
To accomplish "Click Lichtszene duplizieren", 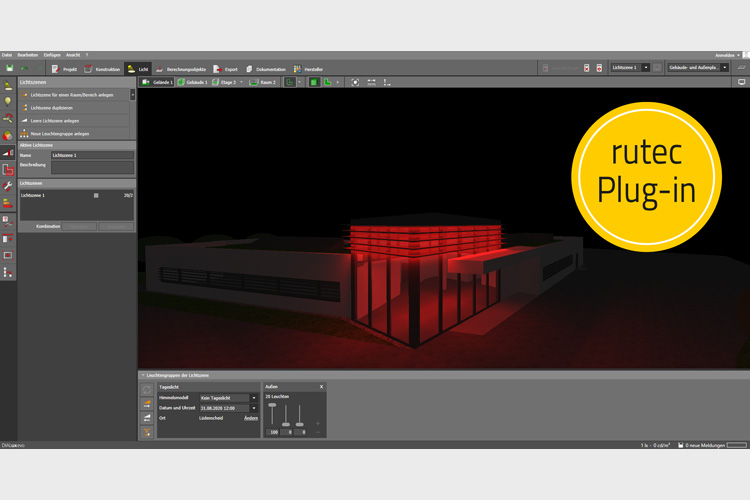I will (74, 108).
